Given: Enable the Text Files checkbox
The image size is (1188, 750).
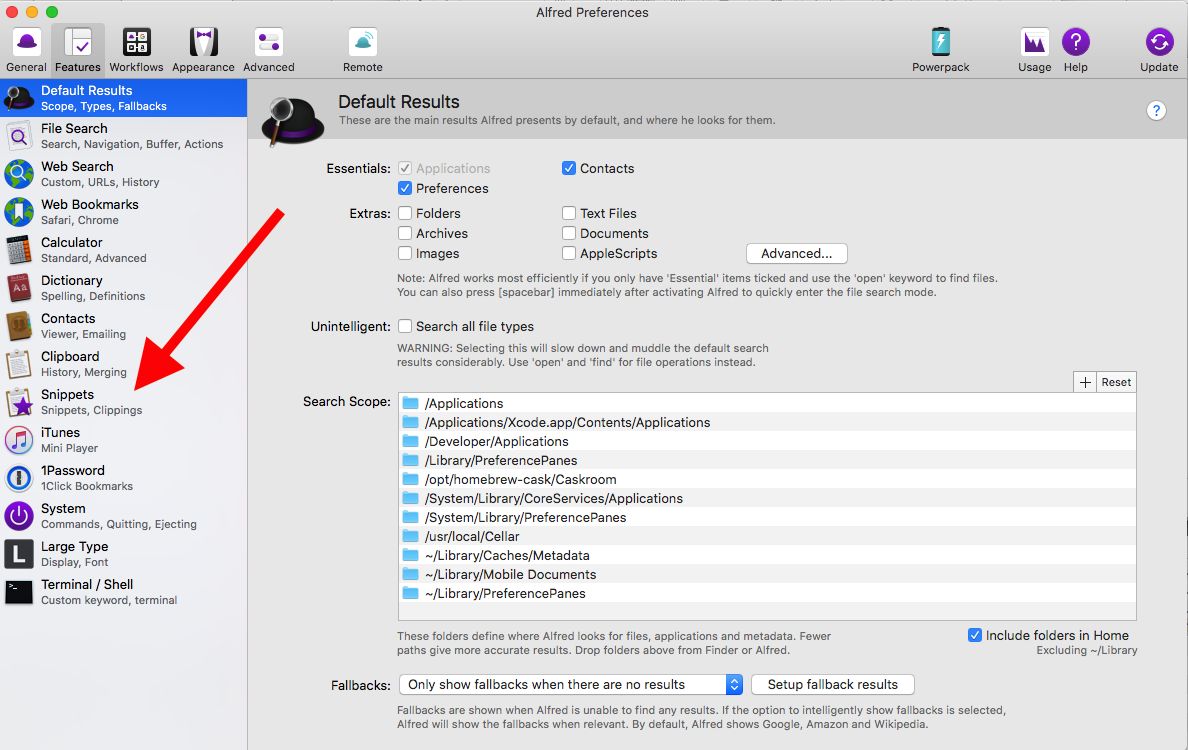Looking at the screenshot, I should pos(569,213).
